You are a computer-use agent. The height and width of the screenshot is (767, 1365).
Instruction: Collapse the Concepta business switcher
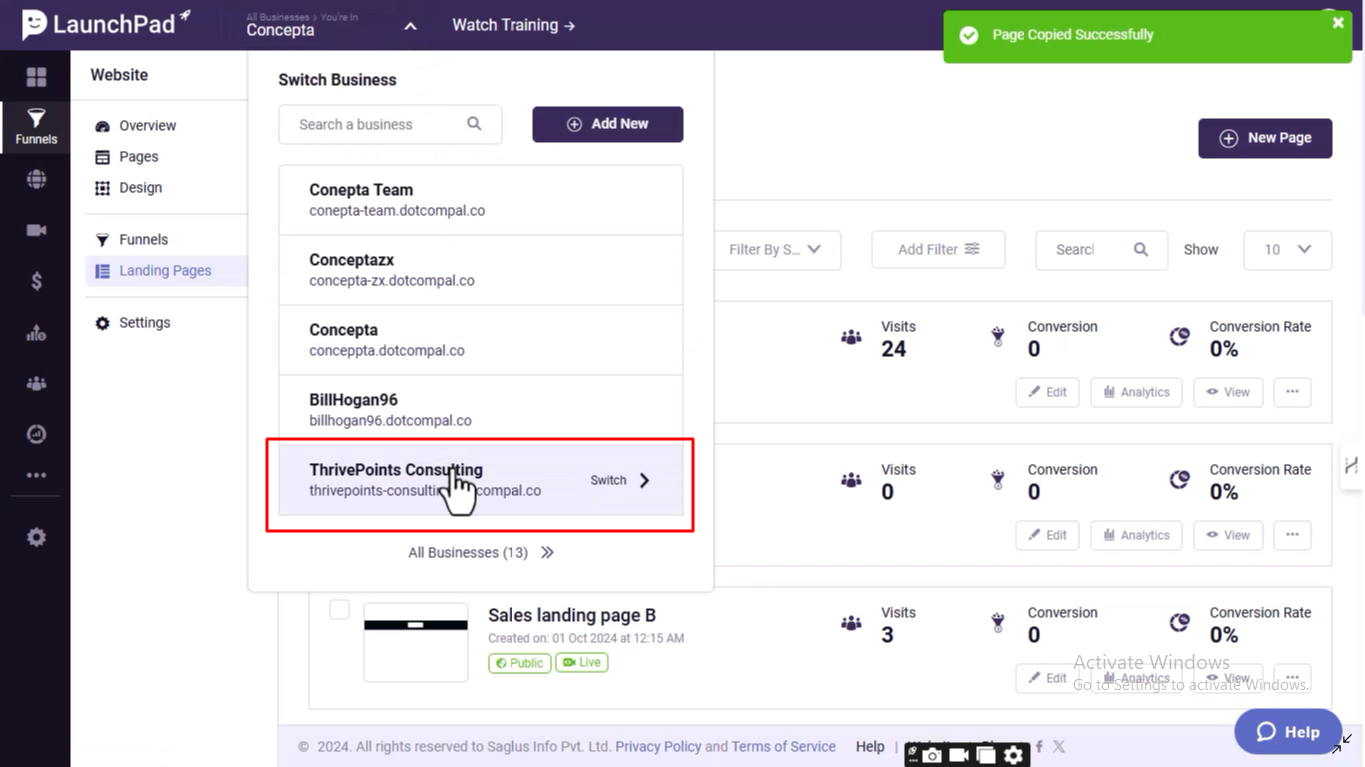(x=410, y=26)
